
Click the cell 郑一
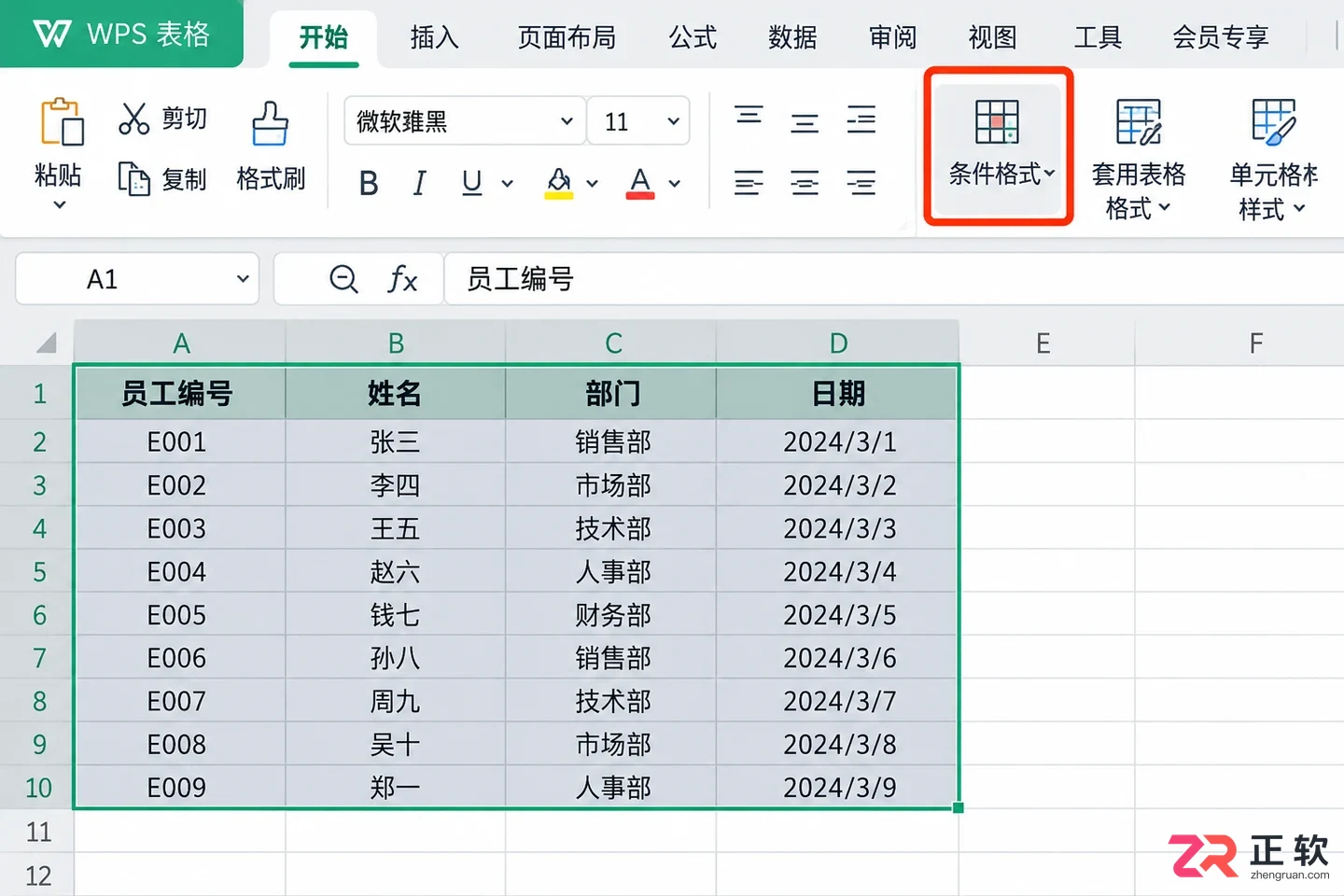(396, 788)
